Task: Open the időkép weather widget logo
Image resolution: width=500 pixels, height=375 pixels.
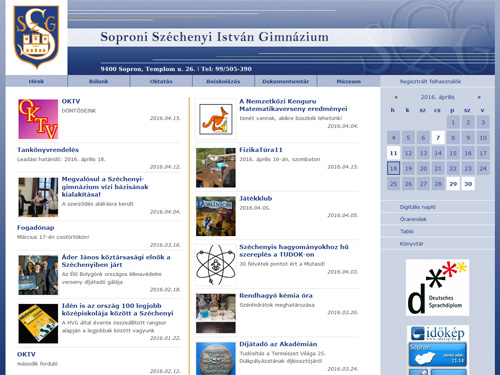Action: [x=437, y=333]
